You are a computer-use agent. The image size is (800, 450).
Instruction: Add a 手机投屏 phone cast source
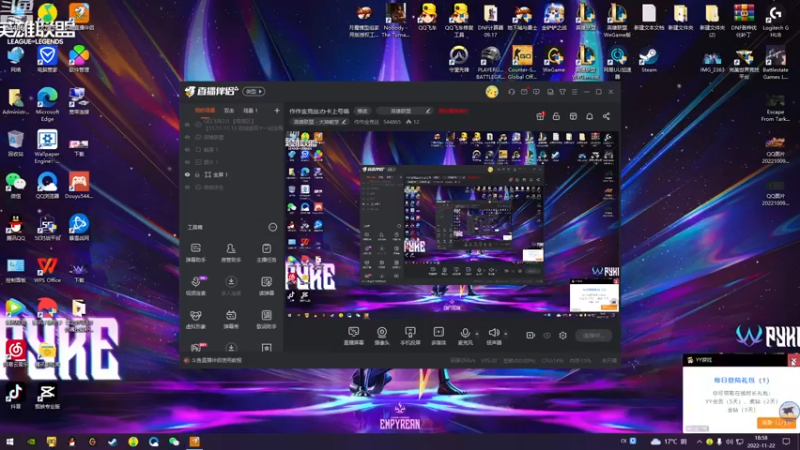[x=410, y=336]
